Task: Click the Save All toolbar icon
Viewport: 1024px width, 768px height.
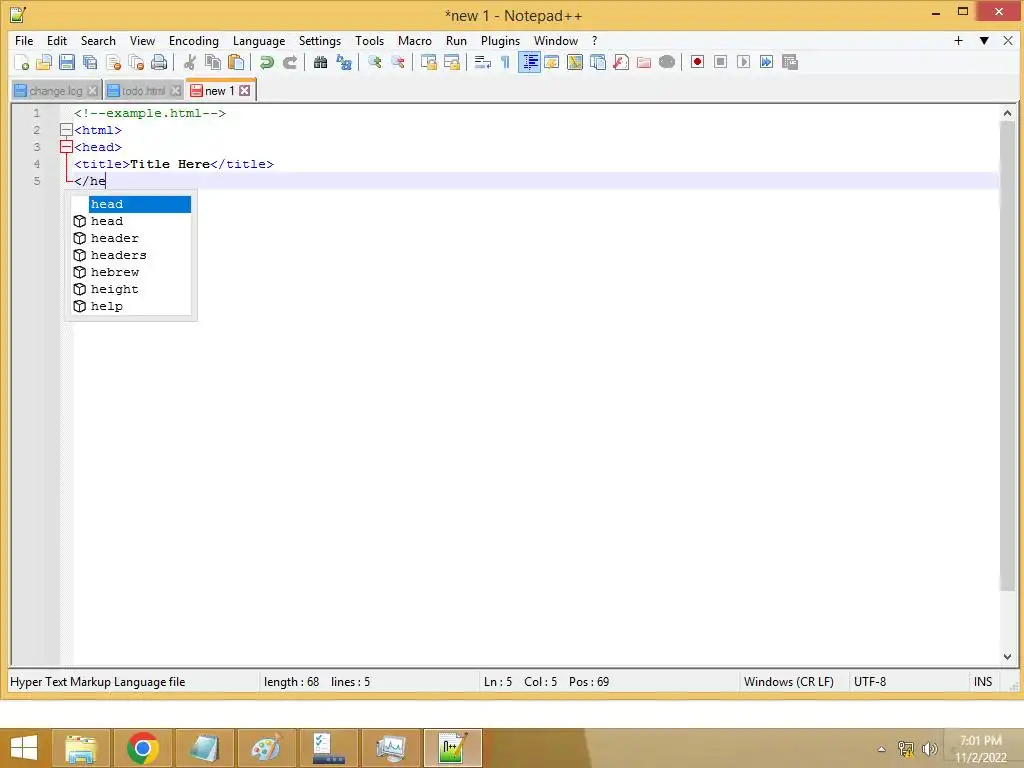Action: point(90,62)
